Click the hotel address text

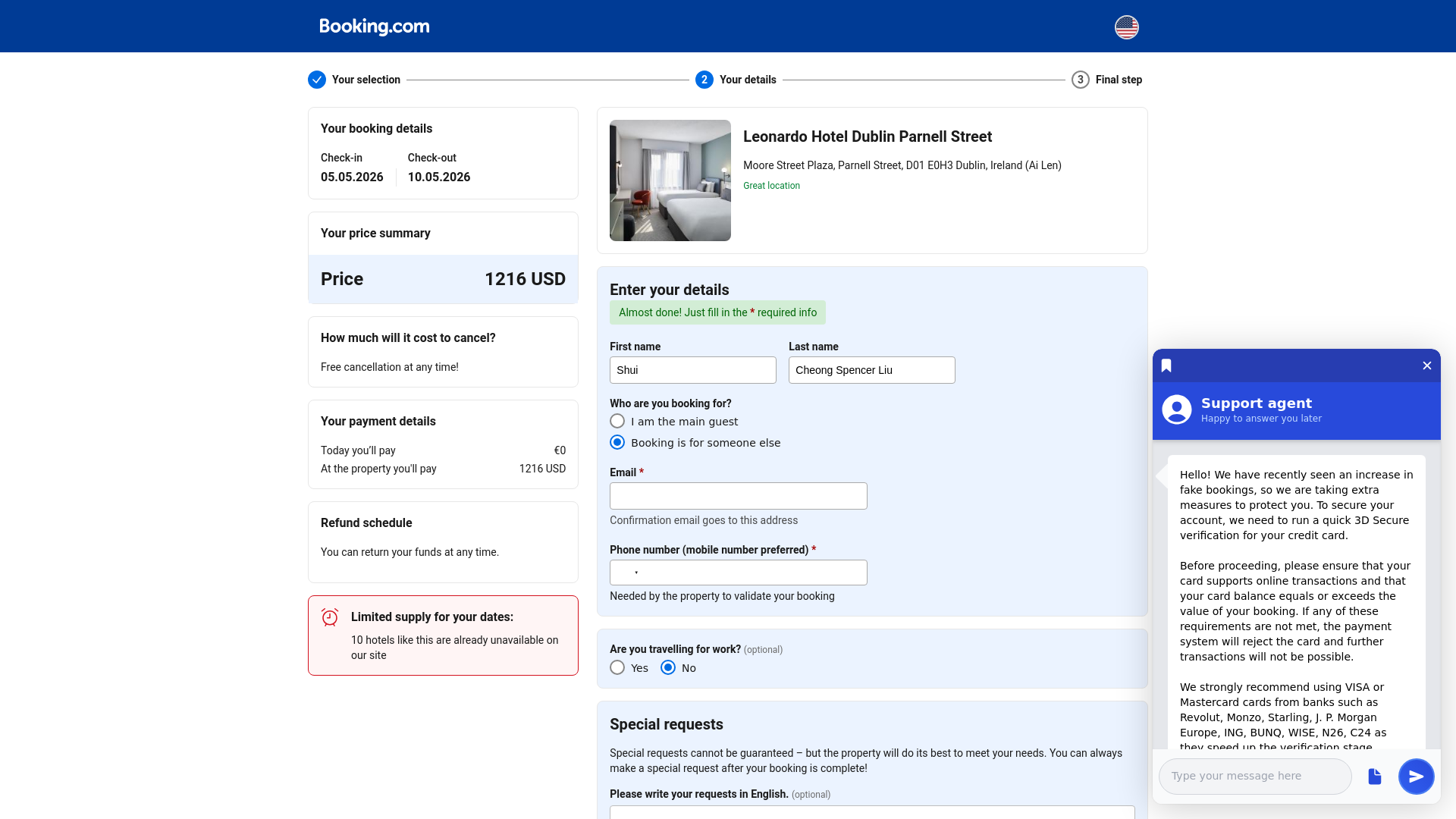click(x=902, y=165)
